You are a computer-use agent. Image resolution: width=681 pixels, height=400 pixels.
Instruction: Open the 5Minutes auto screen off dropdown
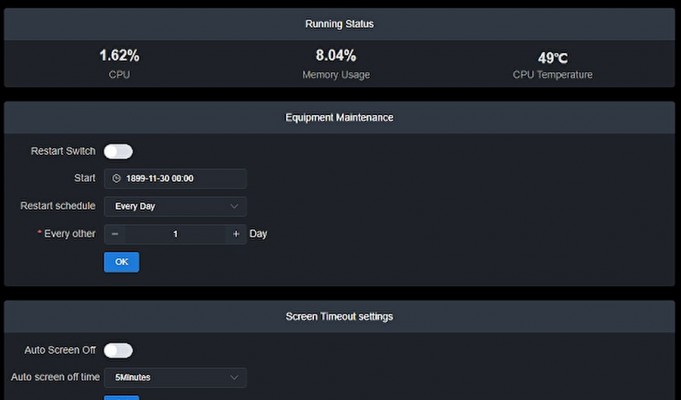pos(175,377)
